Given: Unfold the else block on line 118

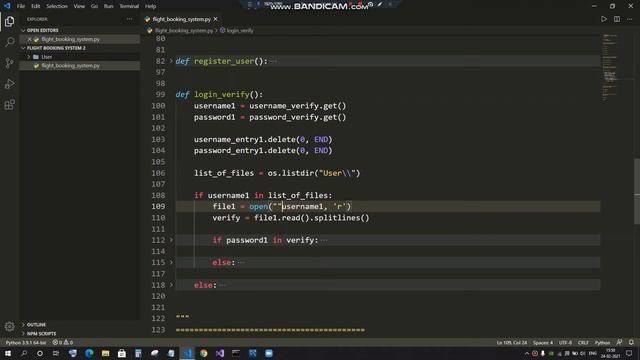Looking at the screenshot, I should (x=171, y=285).
